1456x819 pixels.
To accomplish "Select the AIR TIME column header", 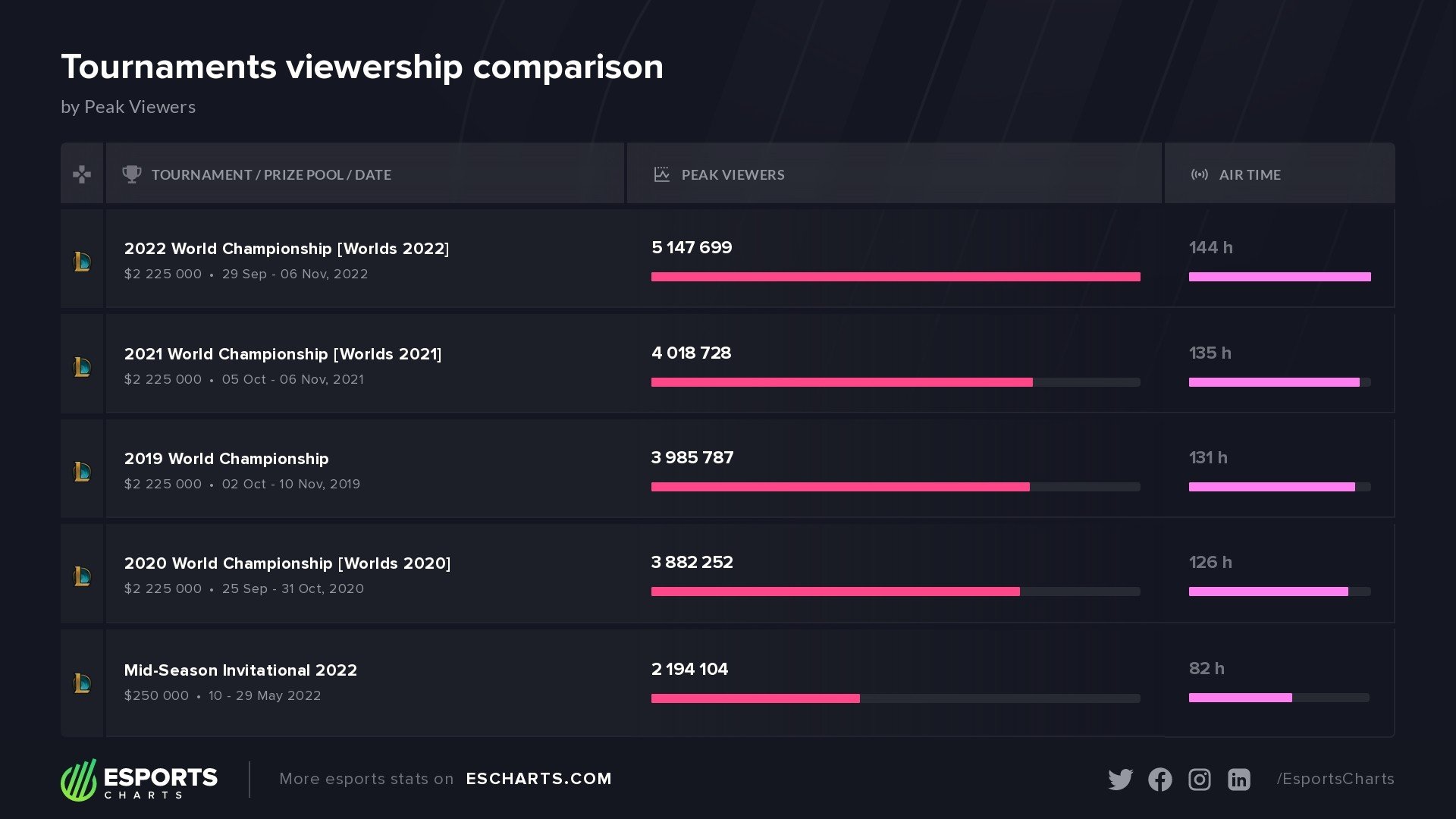I will click(1250, 174).
